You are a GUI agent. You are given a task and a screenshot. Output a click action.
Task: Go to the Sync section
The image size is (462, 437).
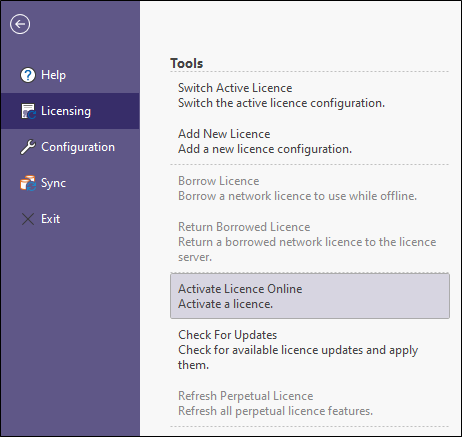[x=70, y=183]
